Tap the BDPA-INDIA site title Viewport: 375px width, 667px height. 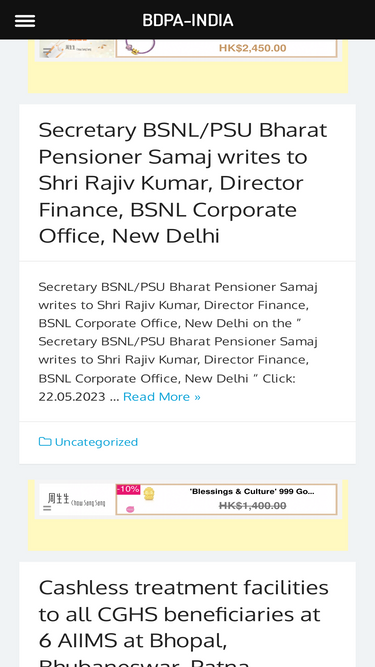[x=188, y=20]
